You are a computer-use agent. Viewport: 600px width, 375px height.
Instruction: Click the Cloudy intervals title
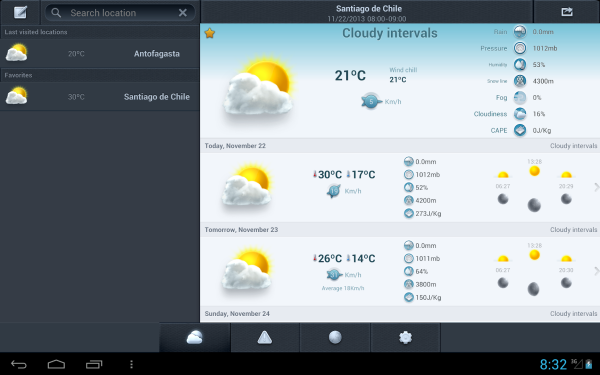(x=390, y=33)
